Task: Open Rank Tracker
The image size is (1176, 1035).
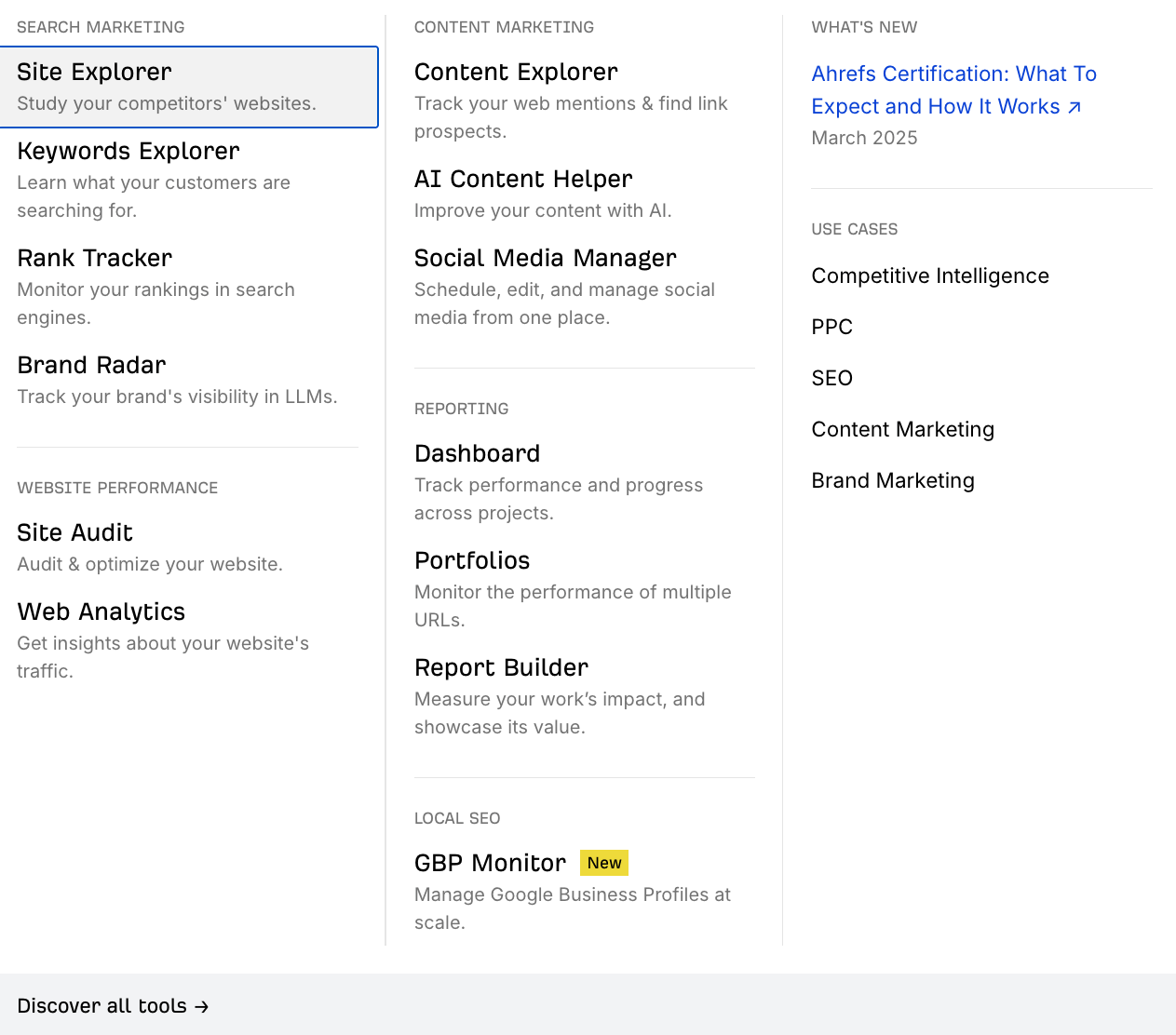Action: point(94,258)
